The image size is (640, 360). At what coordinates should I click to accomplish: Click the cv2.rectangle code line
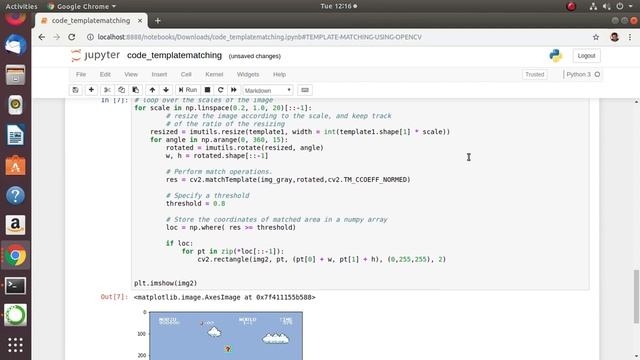click(322, 259)
